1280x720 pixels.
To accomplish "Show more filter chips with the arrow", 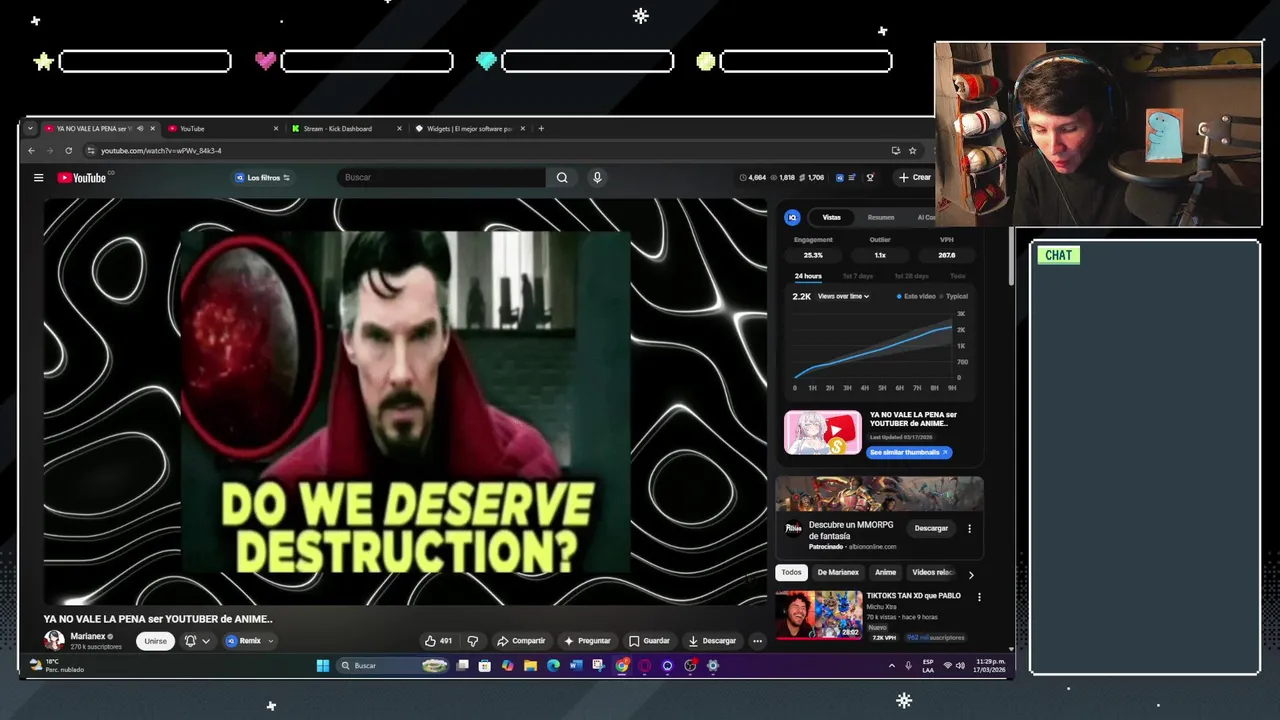I will (x=970, y=574).
